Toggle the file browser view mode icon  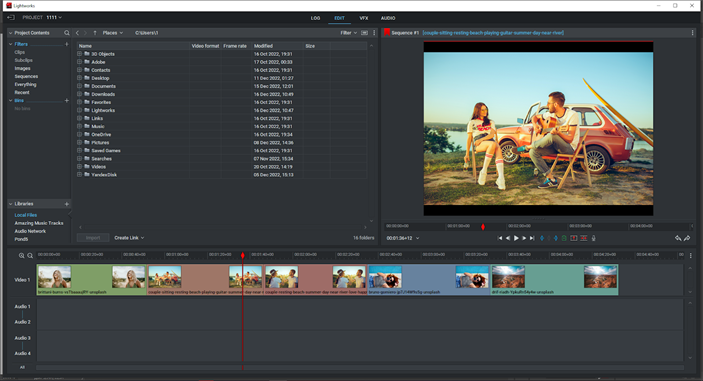(x=365, y=33)
